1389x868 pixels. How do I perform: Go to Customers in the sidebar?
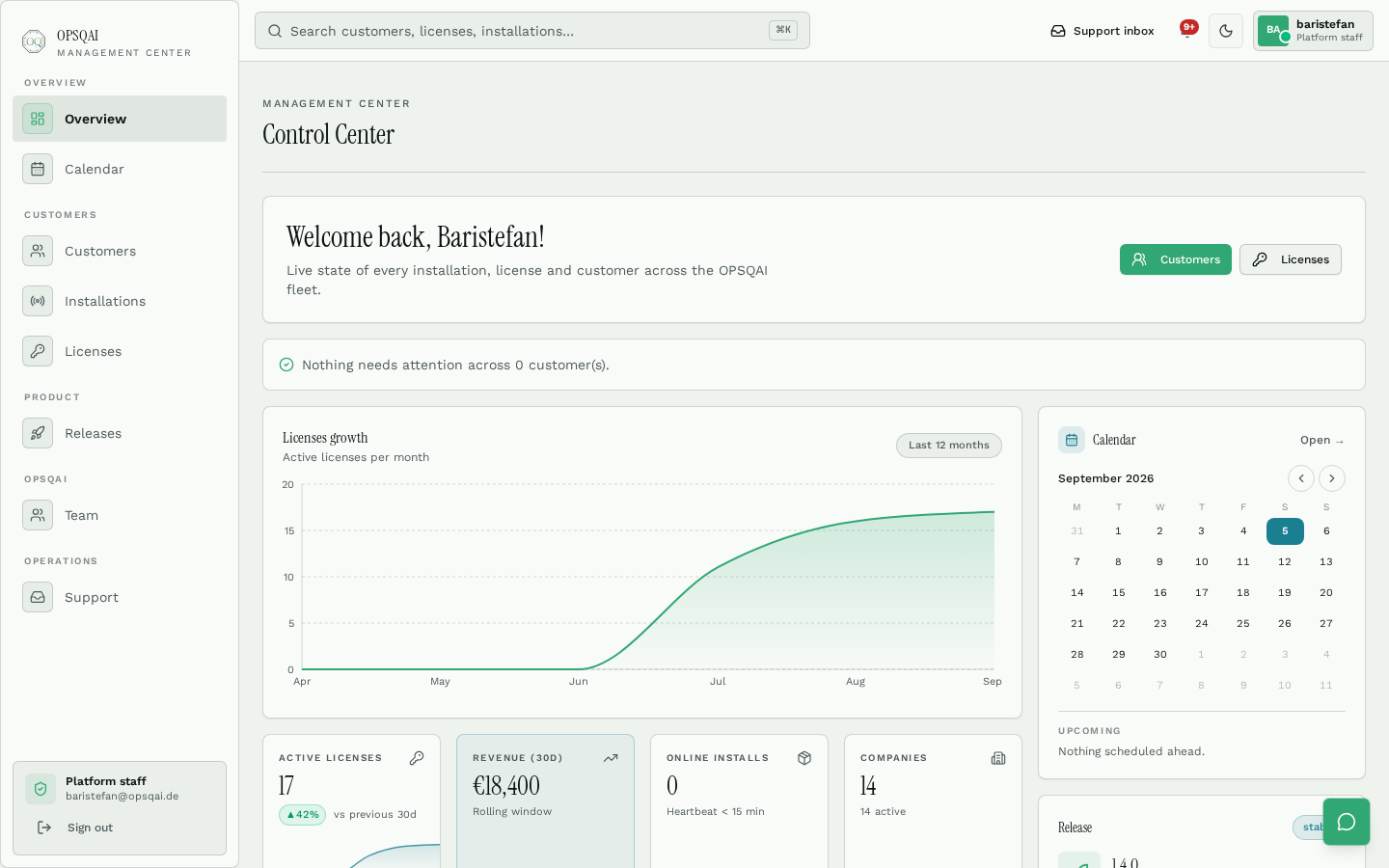pos(120,251)
